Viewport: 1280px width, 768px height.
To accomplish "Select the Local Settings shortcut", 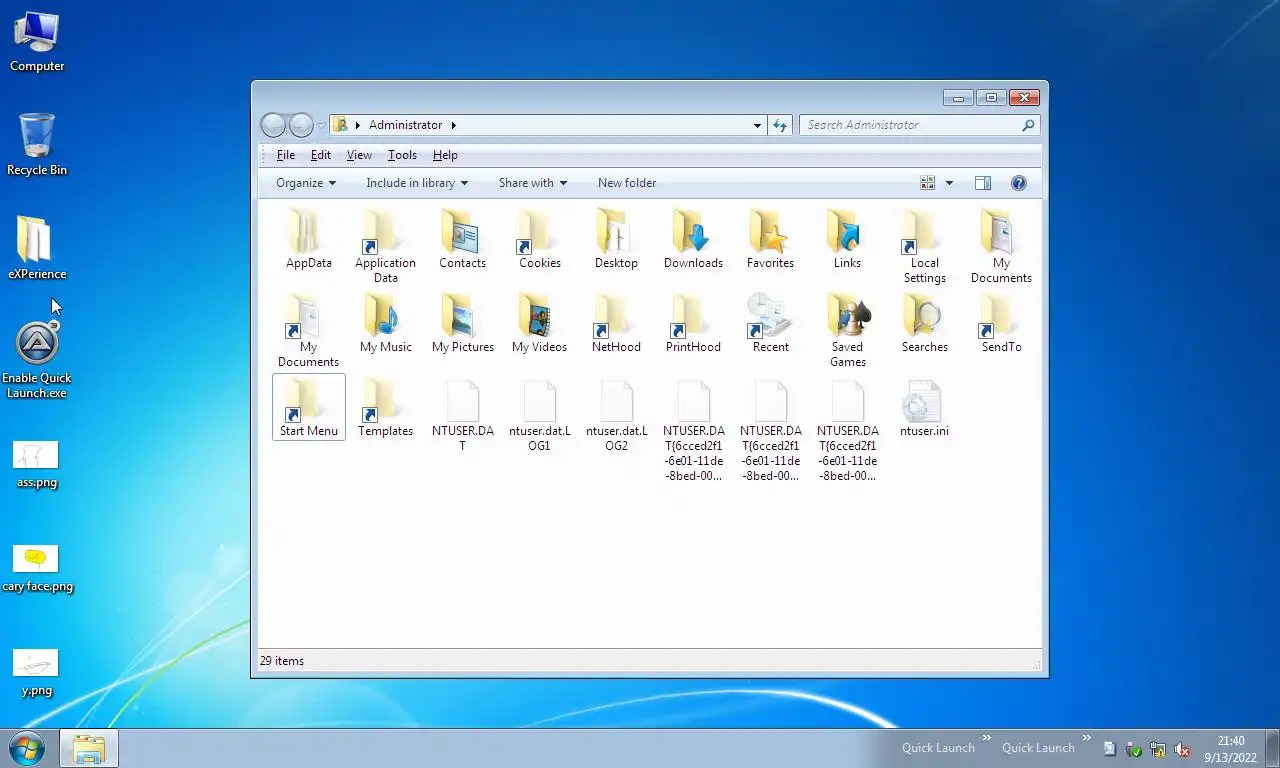I will point(925,246).
